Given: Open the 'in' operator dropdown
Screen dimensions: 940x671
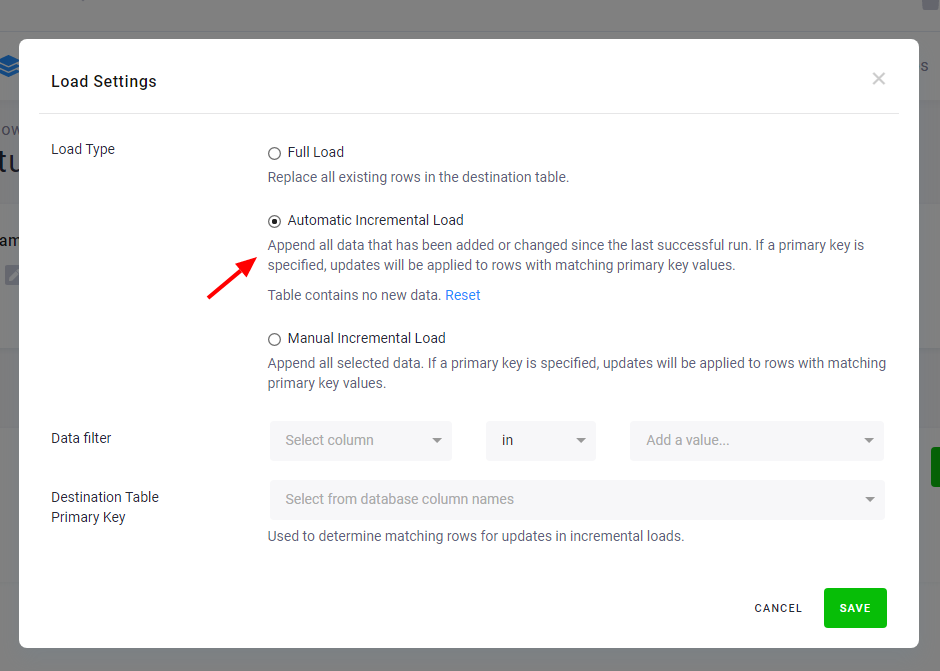Looking at the screenshot, I should point(541,441).
